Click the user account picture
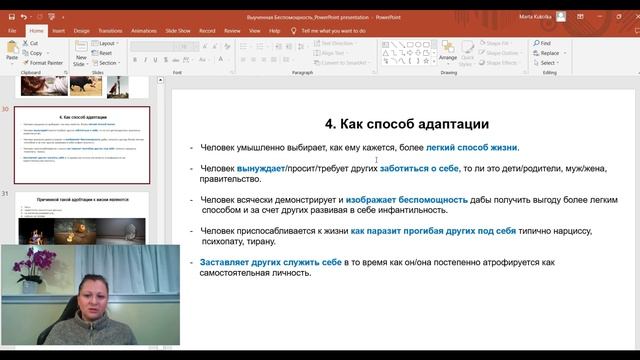Viewport: 640px width, 360px height. (561, 16)
